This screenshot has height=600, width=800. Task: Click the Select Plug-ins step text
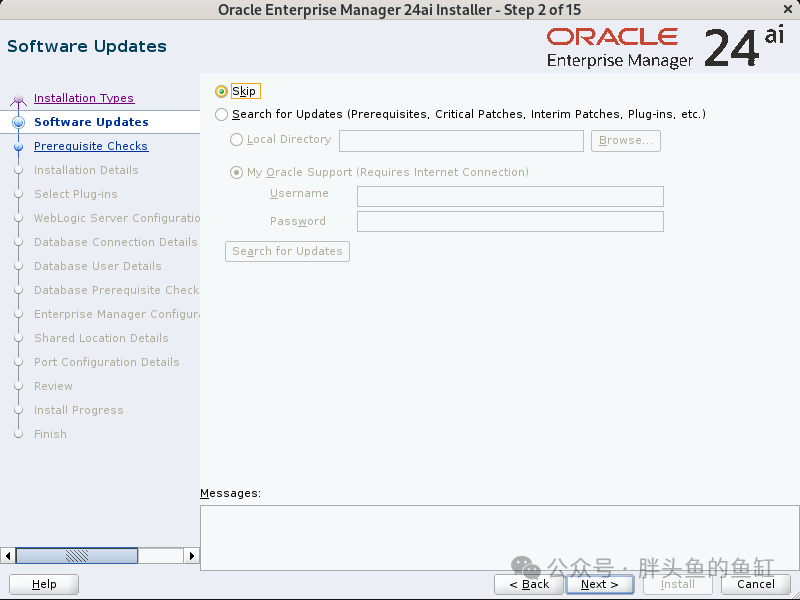(76, 194)
